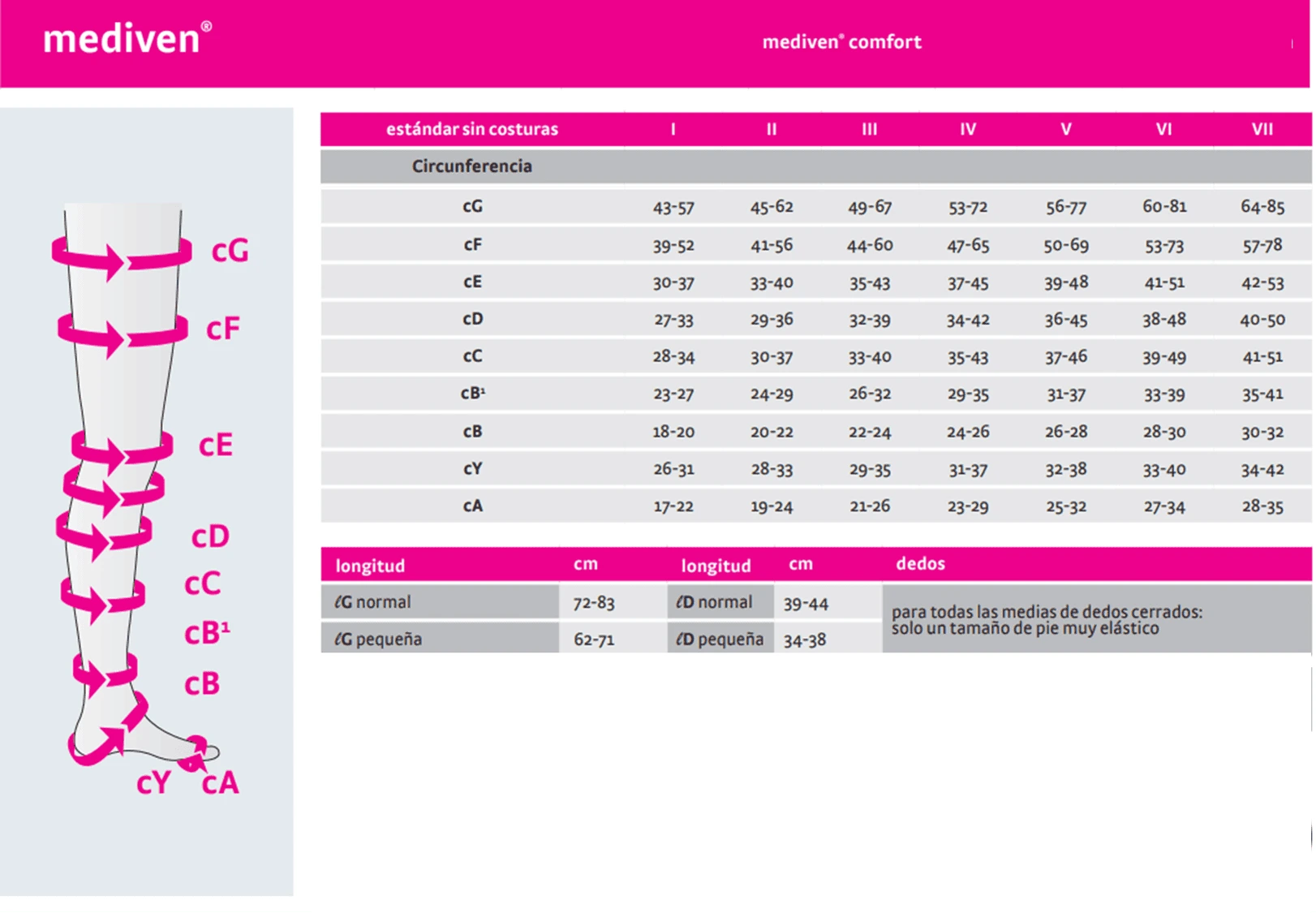
Task: Click the cG row label in the table
Action: tap(473, 206)
